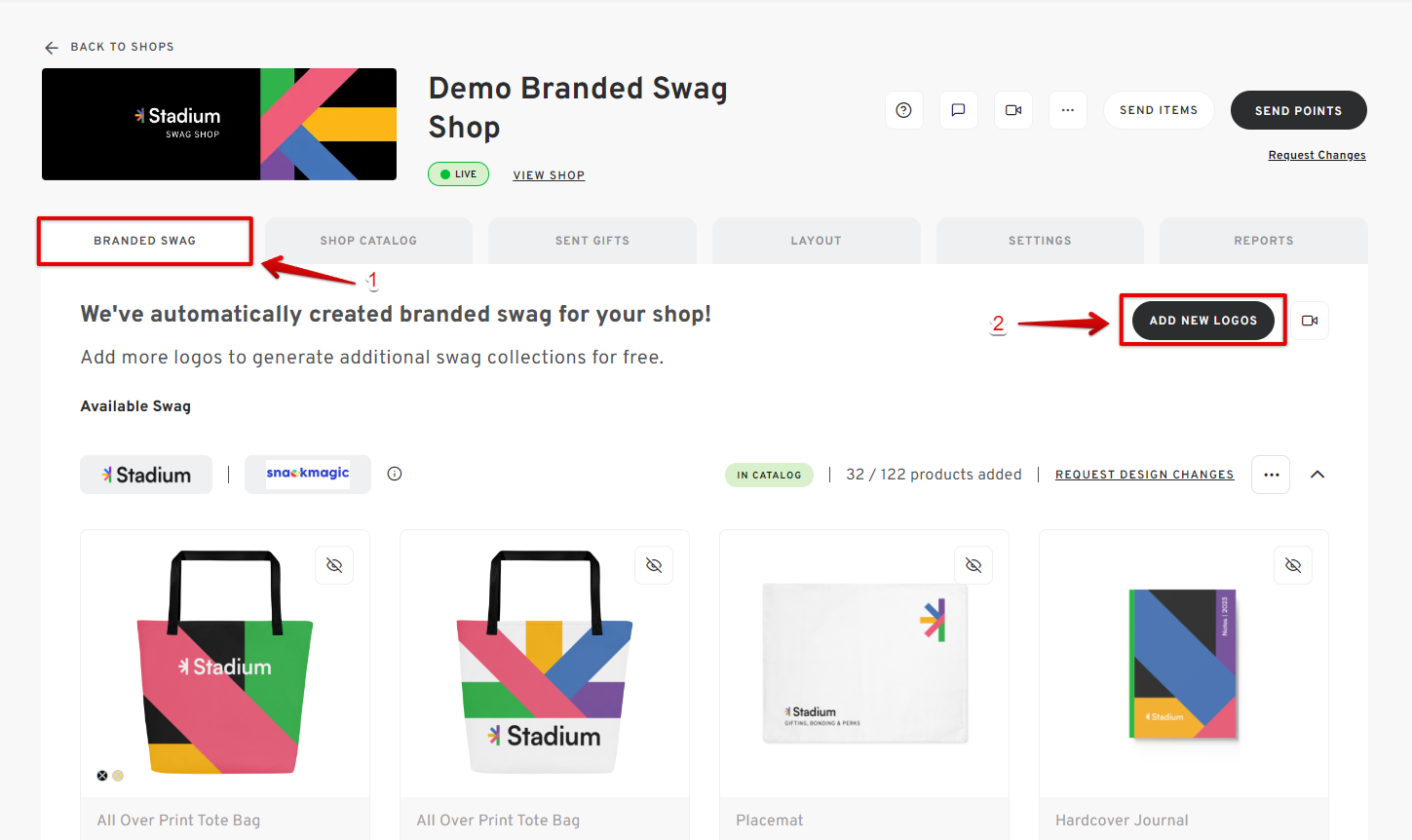Open the chat feedback icon
1412x840 pixels.
[958, 110]
